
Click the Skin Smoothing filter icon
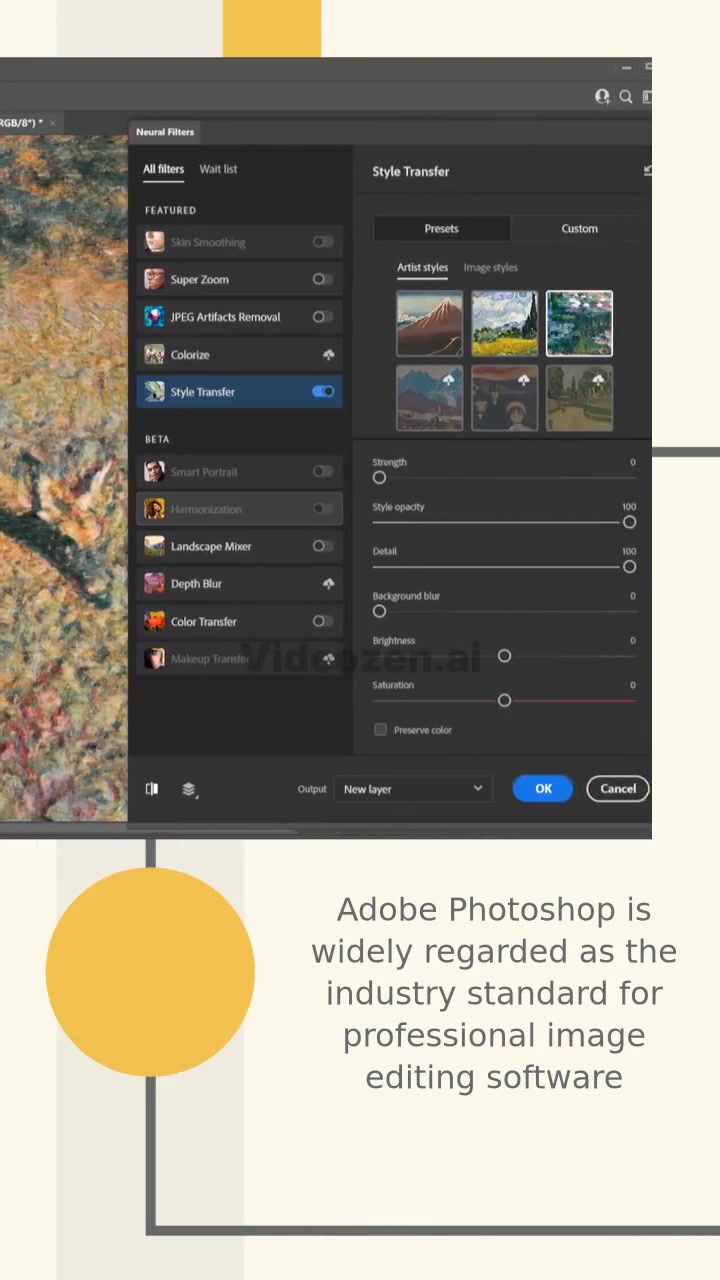(154, 242)
